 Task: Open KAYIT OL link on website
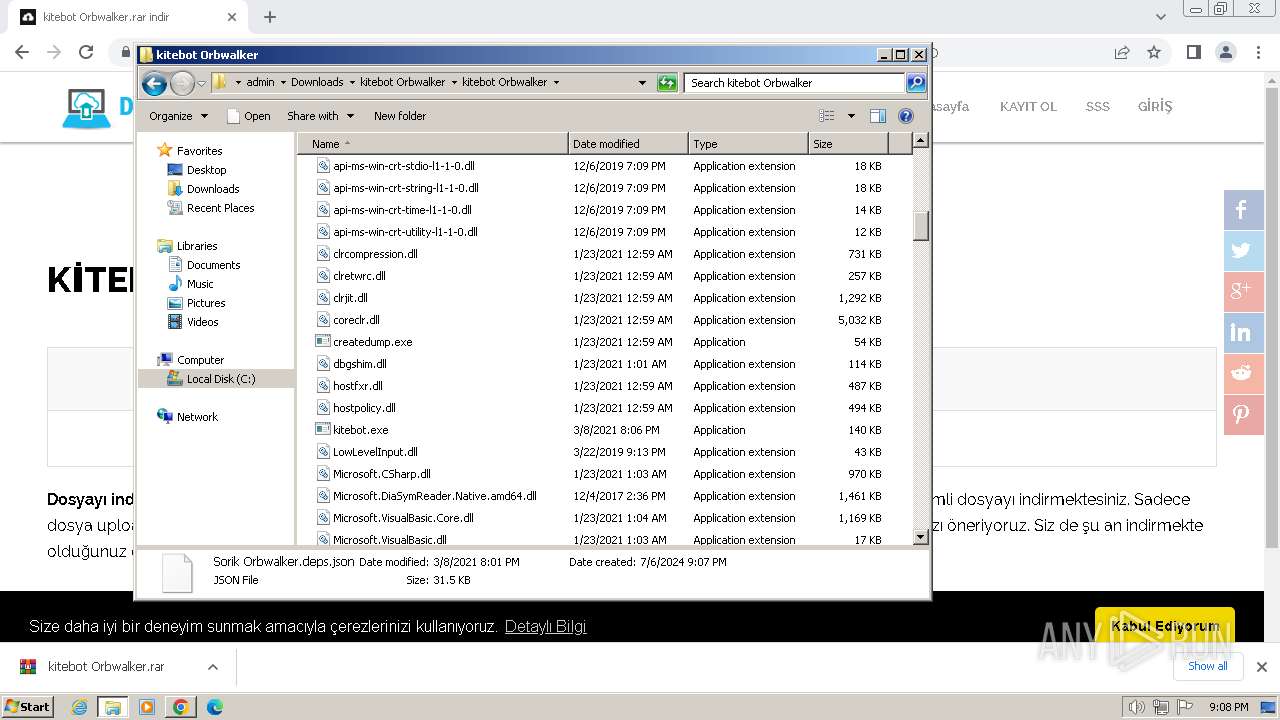click(x=1028, y=106)
